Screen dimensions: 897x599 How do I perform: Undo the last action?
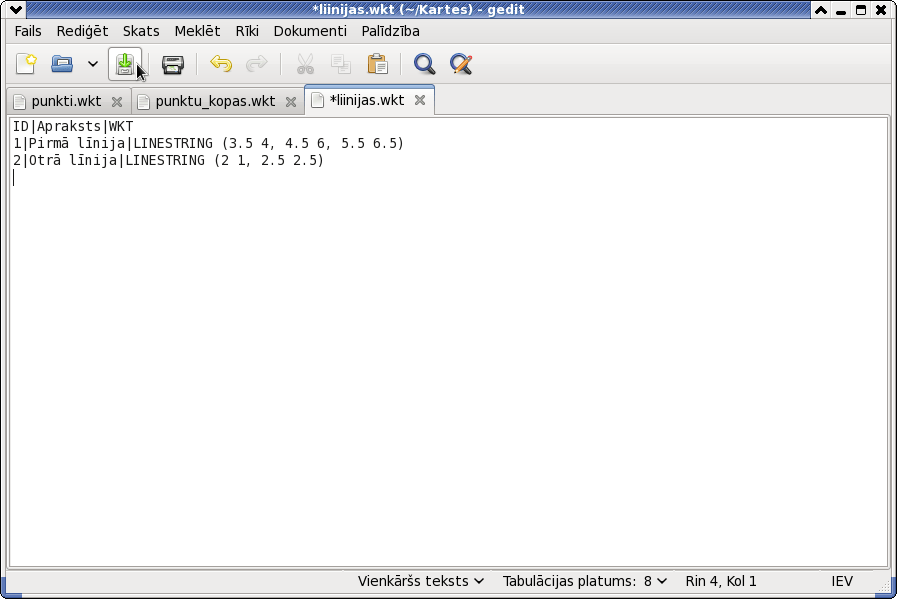[x=221, y=64]
